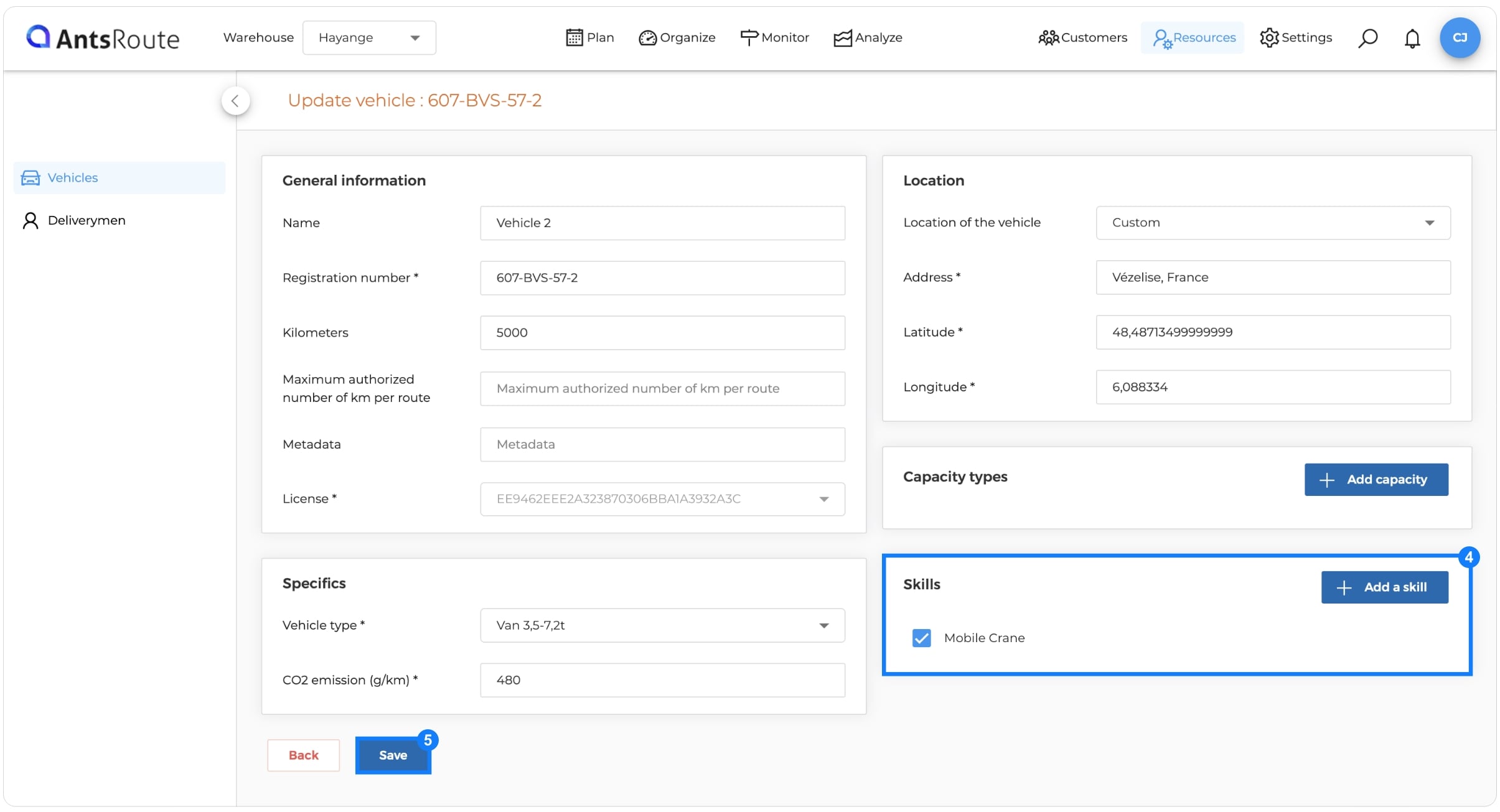Click the Organize gauge icon
The image size is (1500, 812).
647,38
